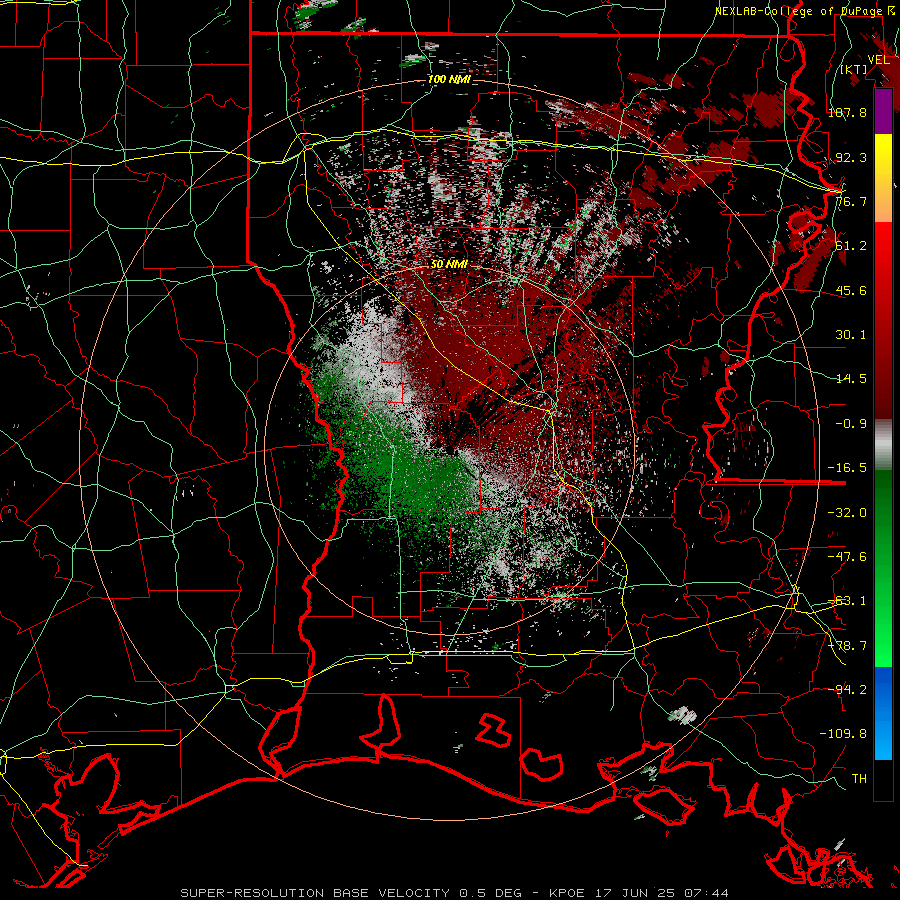Click the TH legend label
Viewport: 900px width, 900px height.
[859, 778]
